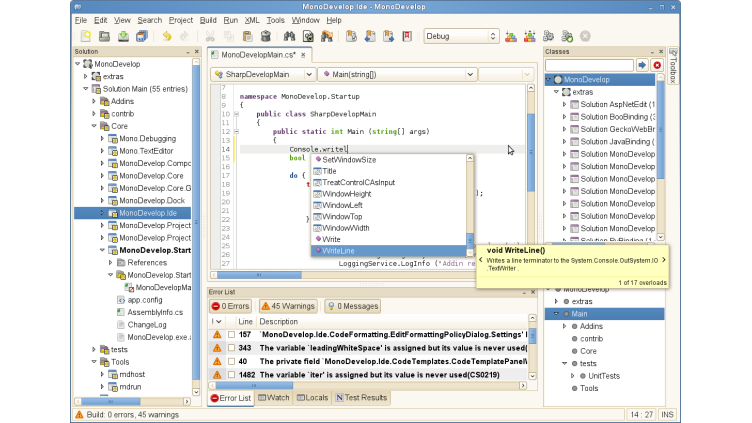Screen dimensions: 752x423
Task: Select SetWindowSize in autocomplete list
Action: pos(389,160)
